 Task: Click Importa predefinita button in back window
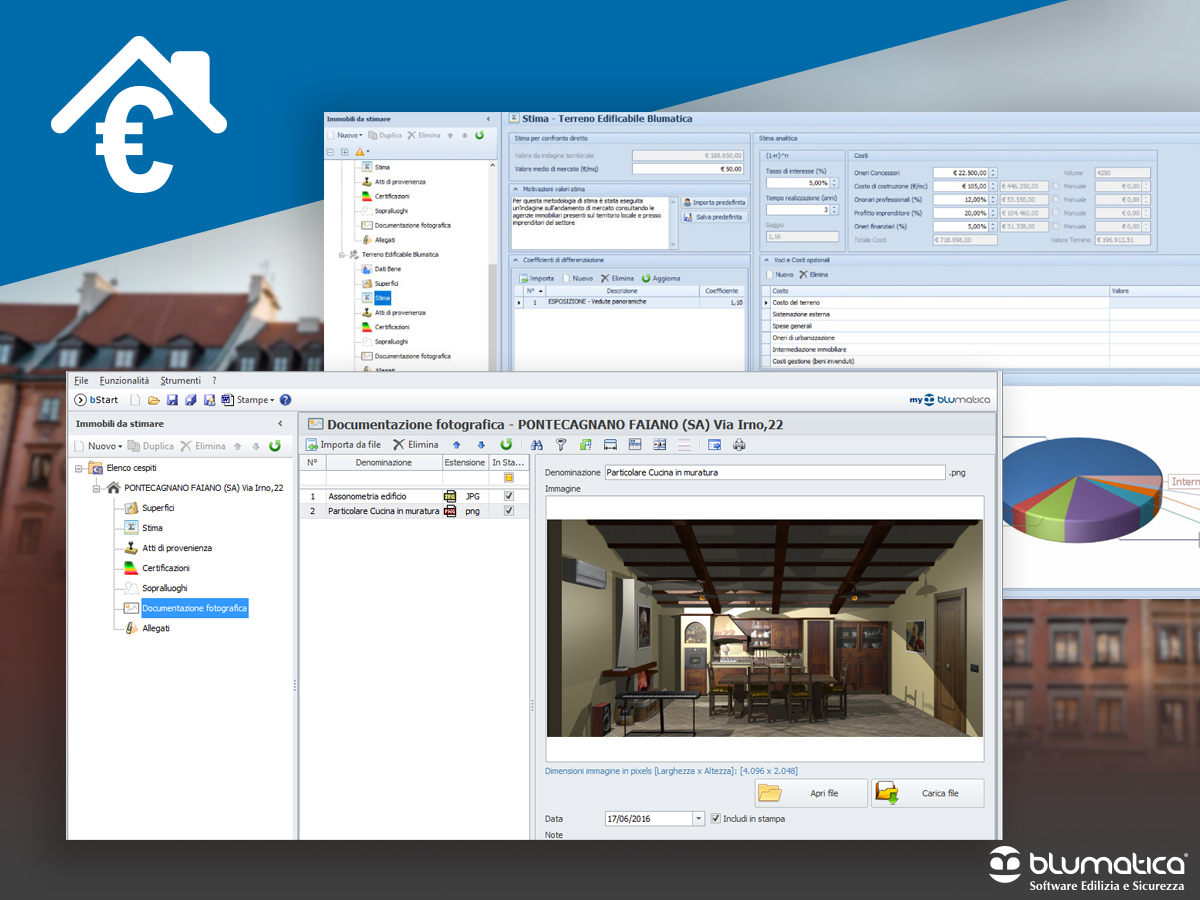coord(714,203)
